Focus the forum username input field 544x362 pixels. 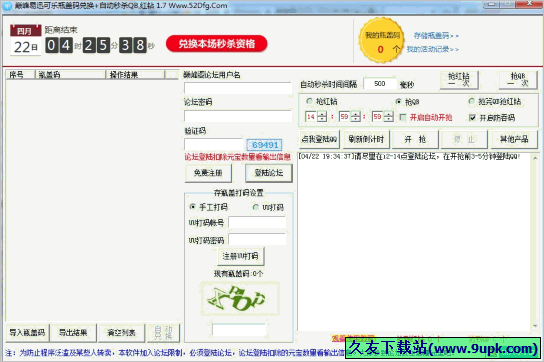pos(238,88)
